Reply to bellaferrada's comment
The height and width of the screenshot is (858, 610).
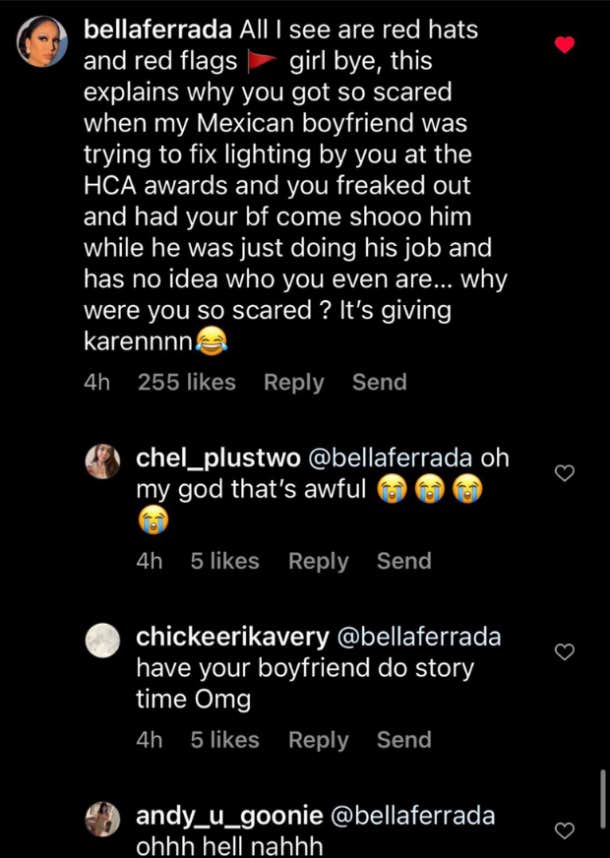click(294, 383)
